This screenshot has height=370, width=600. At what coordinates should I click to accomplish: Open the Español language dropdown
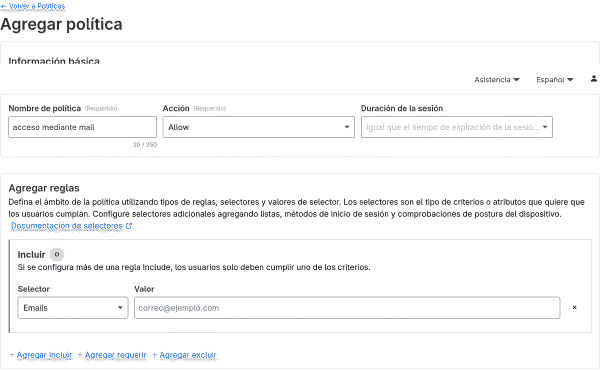(554, 80)
